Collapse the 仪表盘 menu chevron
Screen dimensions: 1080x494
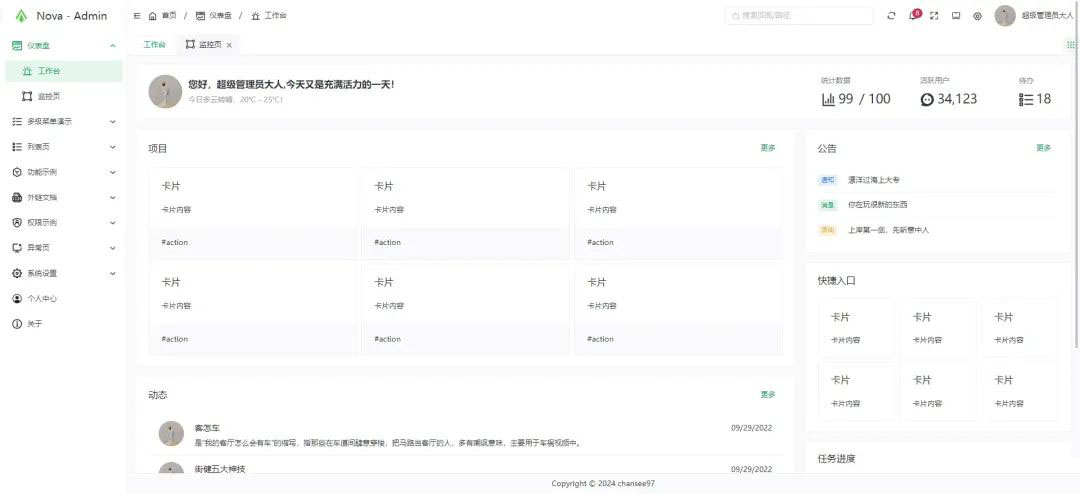coord(113,45)
